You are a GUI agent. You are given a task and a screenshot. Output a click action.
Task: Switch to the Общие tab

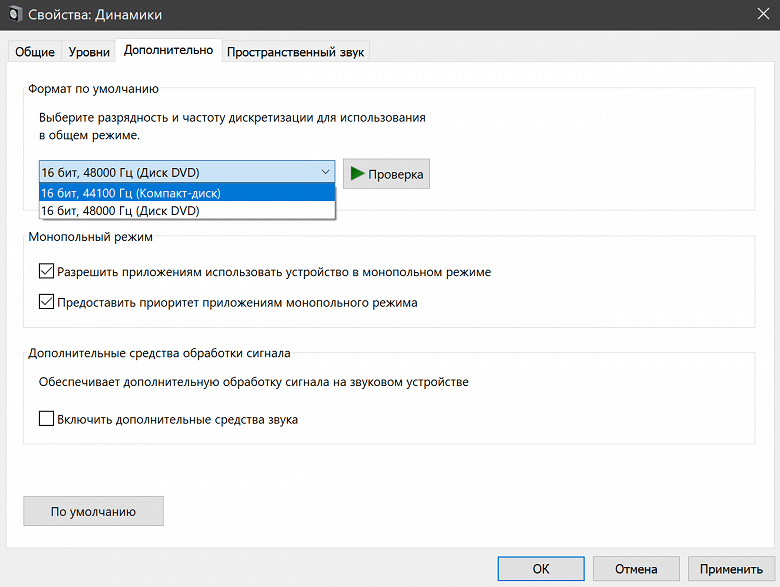point(34,52)
